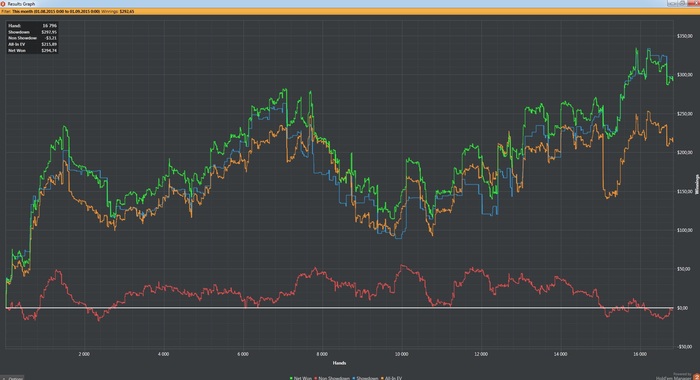Click the 12 000 hands axis label
The height and width of the screenshot is (380, 700).
pos(481,354)
